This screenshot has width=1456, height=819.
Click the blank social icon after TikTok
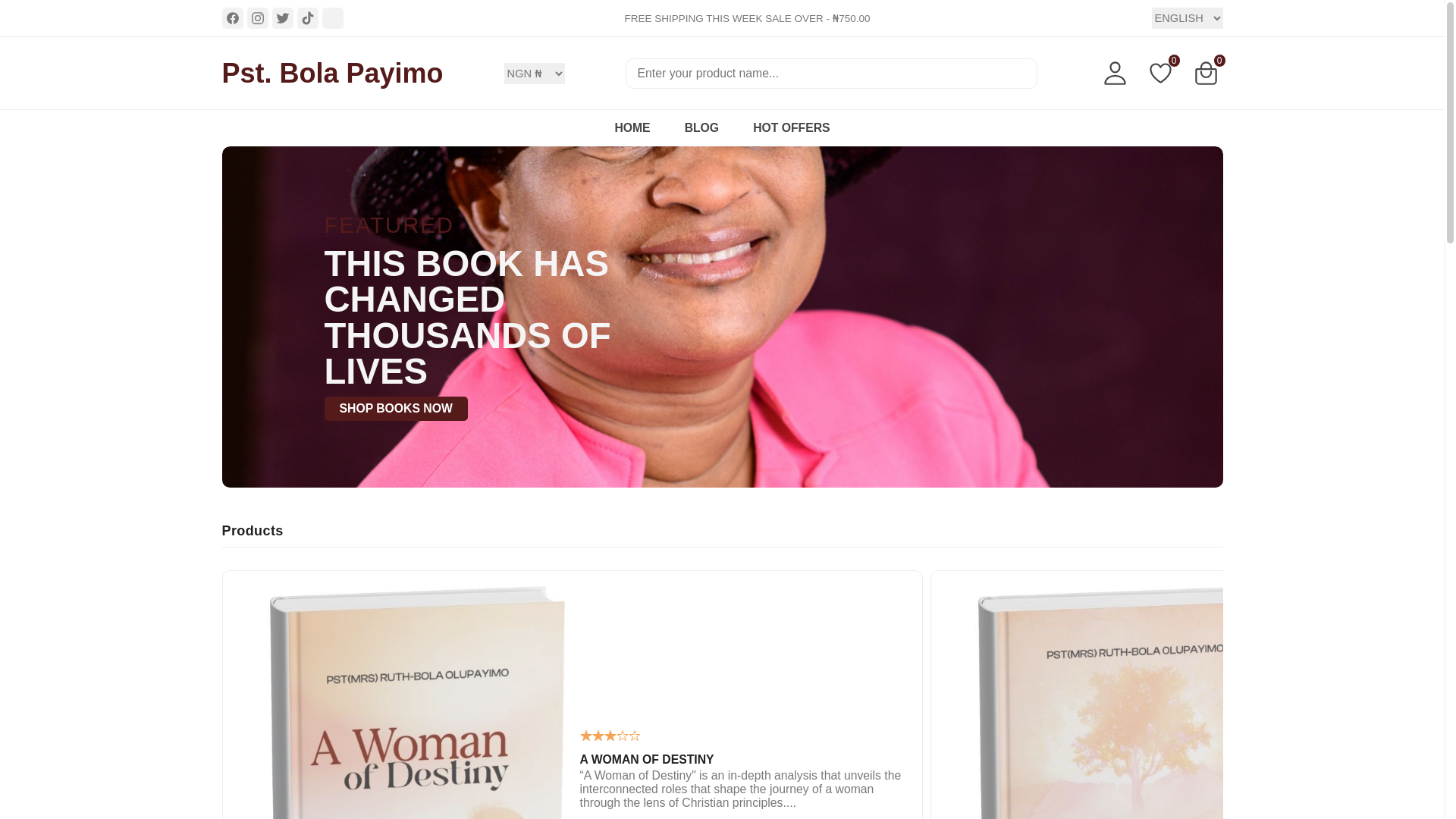[332, 18]
